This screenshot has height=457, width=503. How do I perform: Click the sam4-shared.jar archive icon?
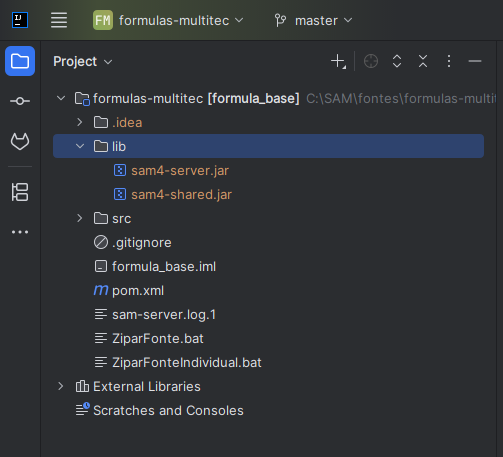pyautogui.click(x=120, y=194)
